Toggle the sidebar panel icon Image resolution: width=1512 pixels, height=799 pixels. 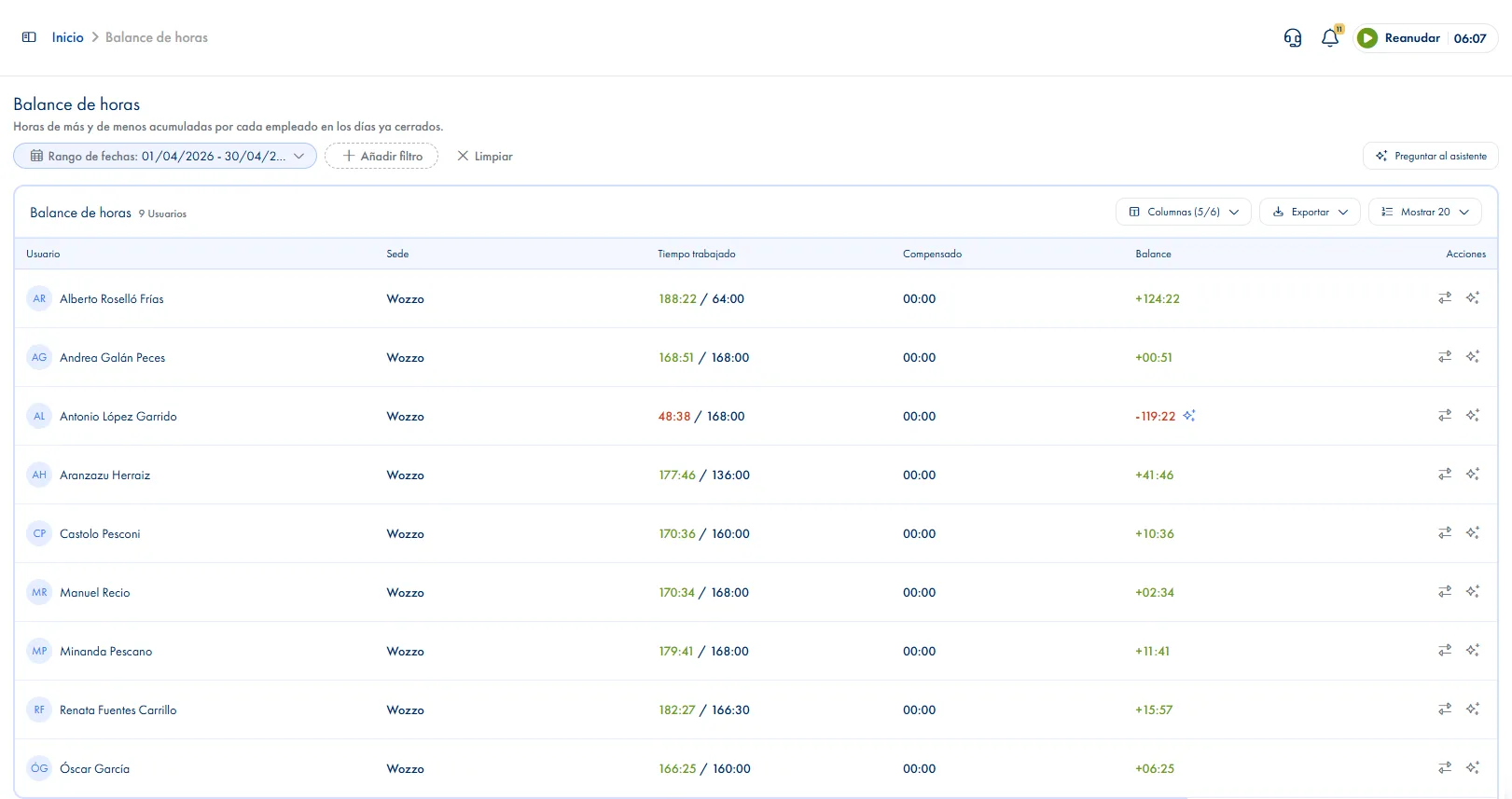tap(29, 37)
